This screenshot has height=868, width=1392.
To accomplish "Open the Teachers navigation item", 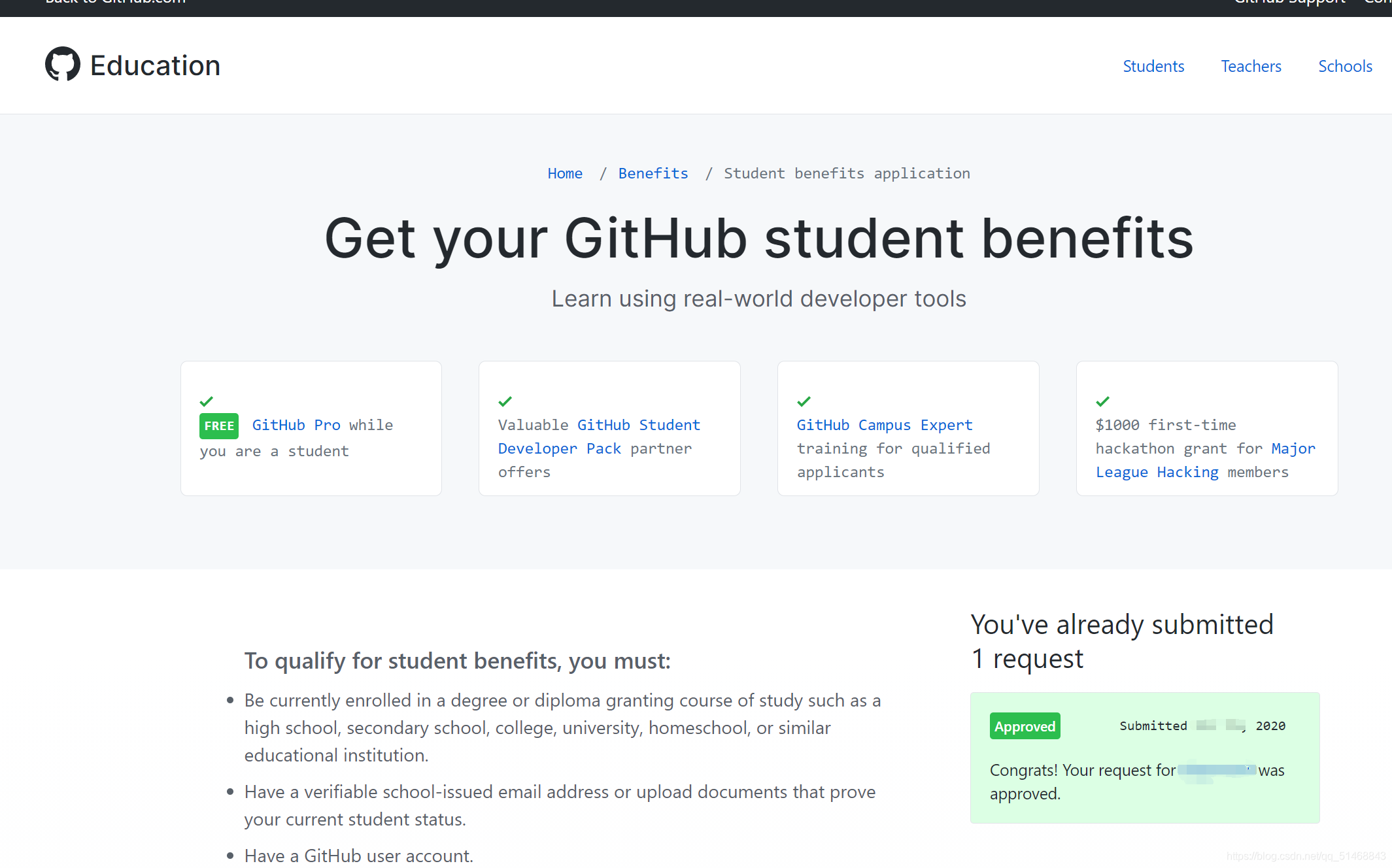I will coord(1251,66).
